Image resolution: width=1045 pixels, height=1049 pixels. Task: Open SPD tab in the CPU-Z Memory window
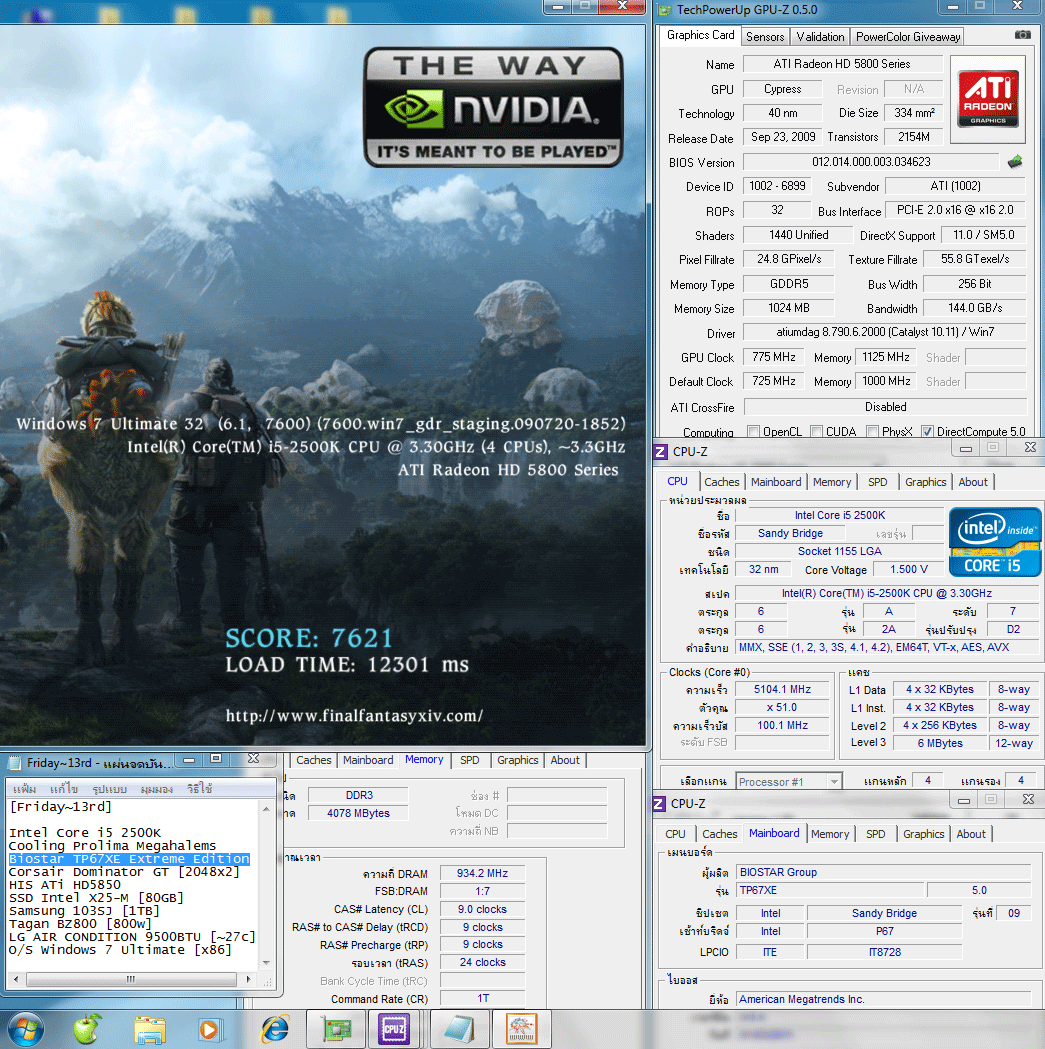pos(470,761)
